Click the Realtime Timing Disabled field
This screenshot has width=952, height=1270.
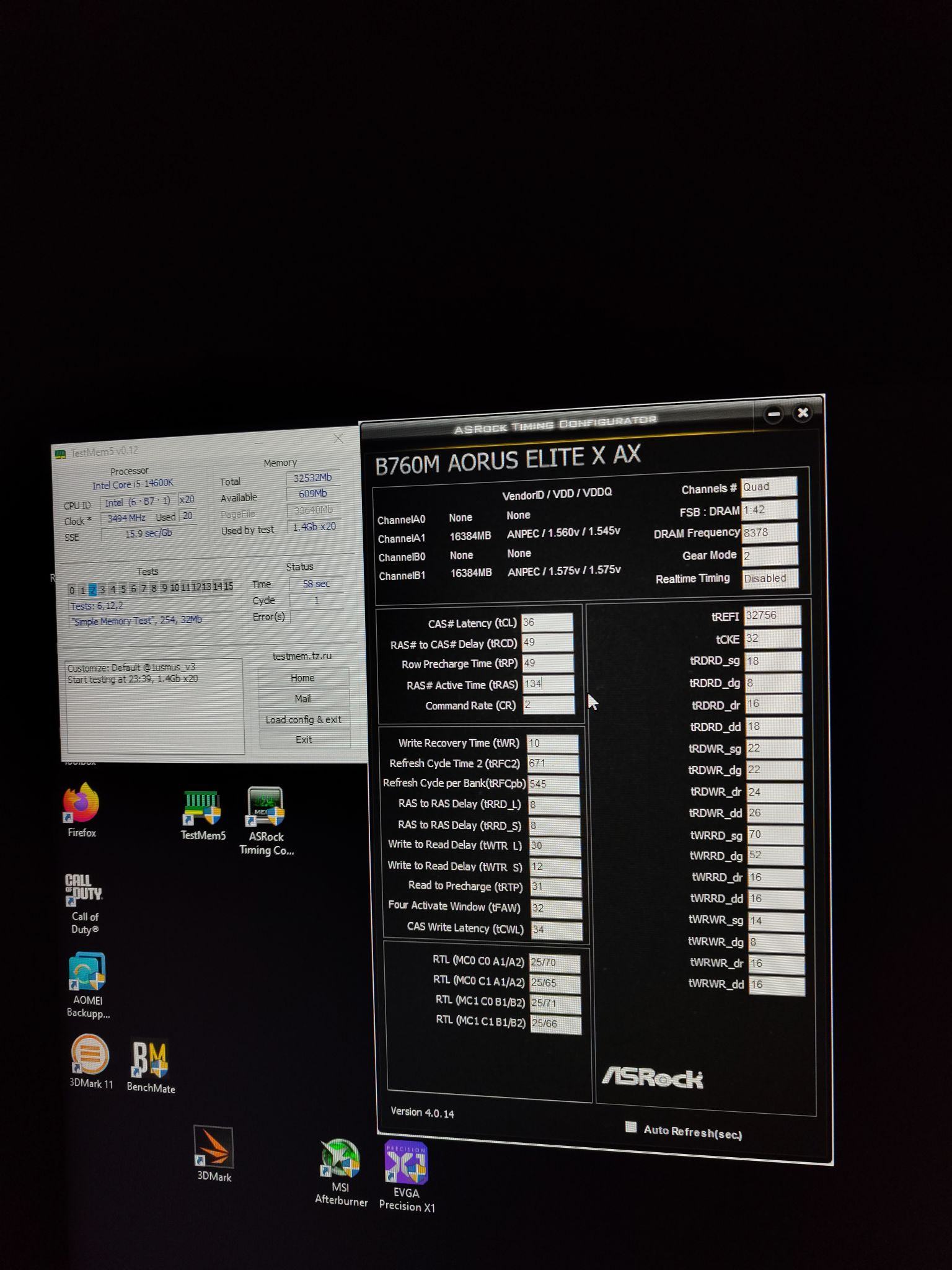pos(770,579)
